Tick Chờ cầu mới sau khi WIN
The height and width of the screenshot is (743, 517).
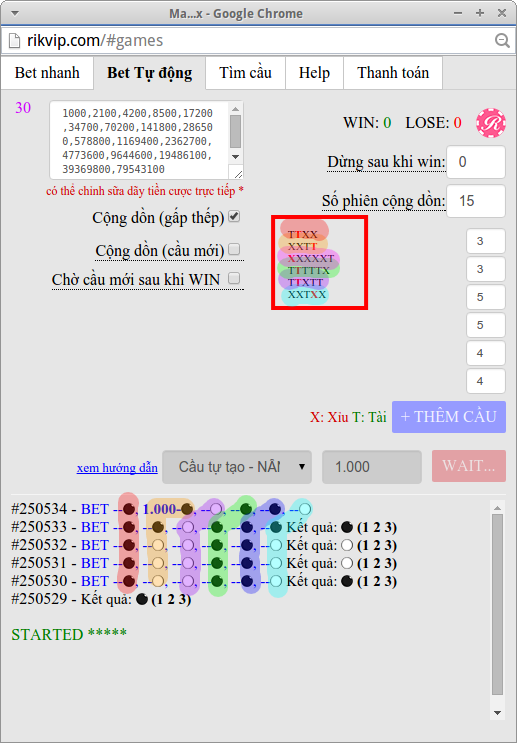pos(234,278)
